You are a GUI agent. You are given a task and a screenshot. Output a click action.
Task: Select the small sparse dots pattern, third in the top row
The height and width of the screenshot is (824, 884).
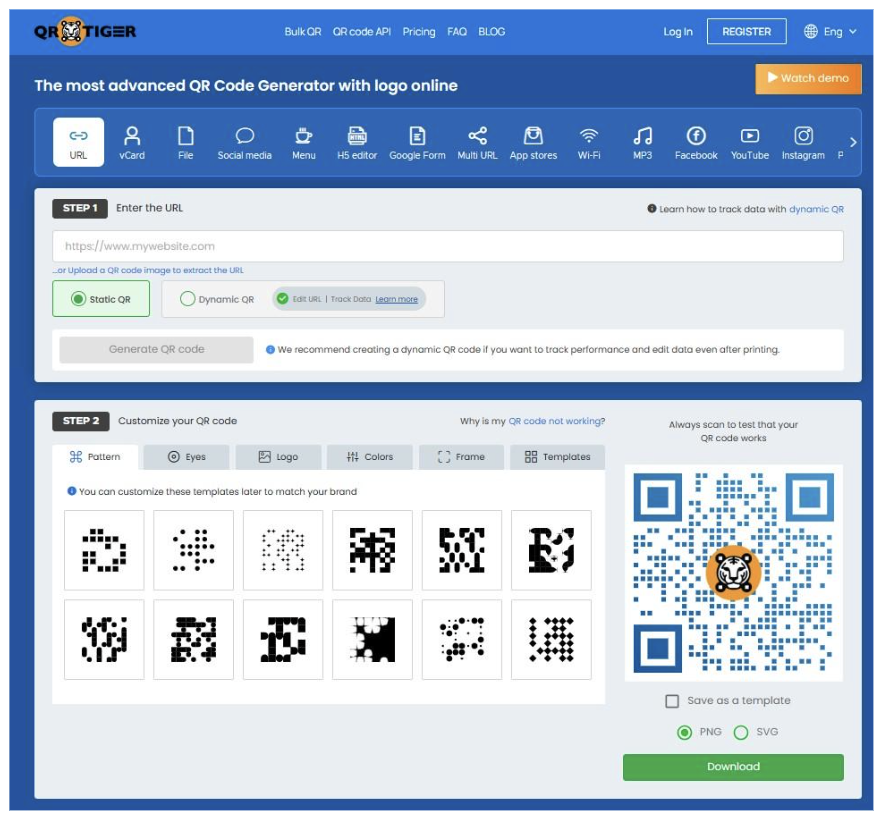click(x=283, y=550)
